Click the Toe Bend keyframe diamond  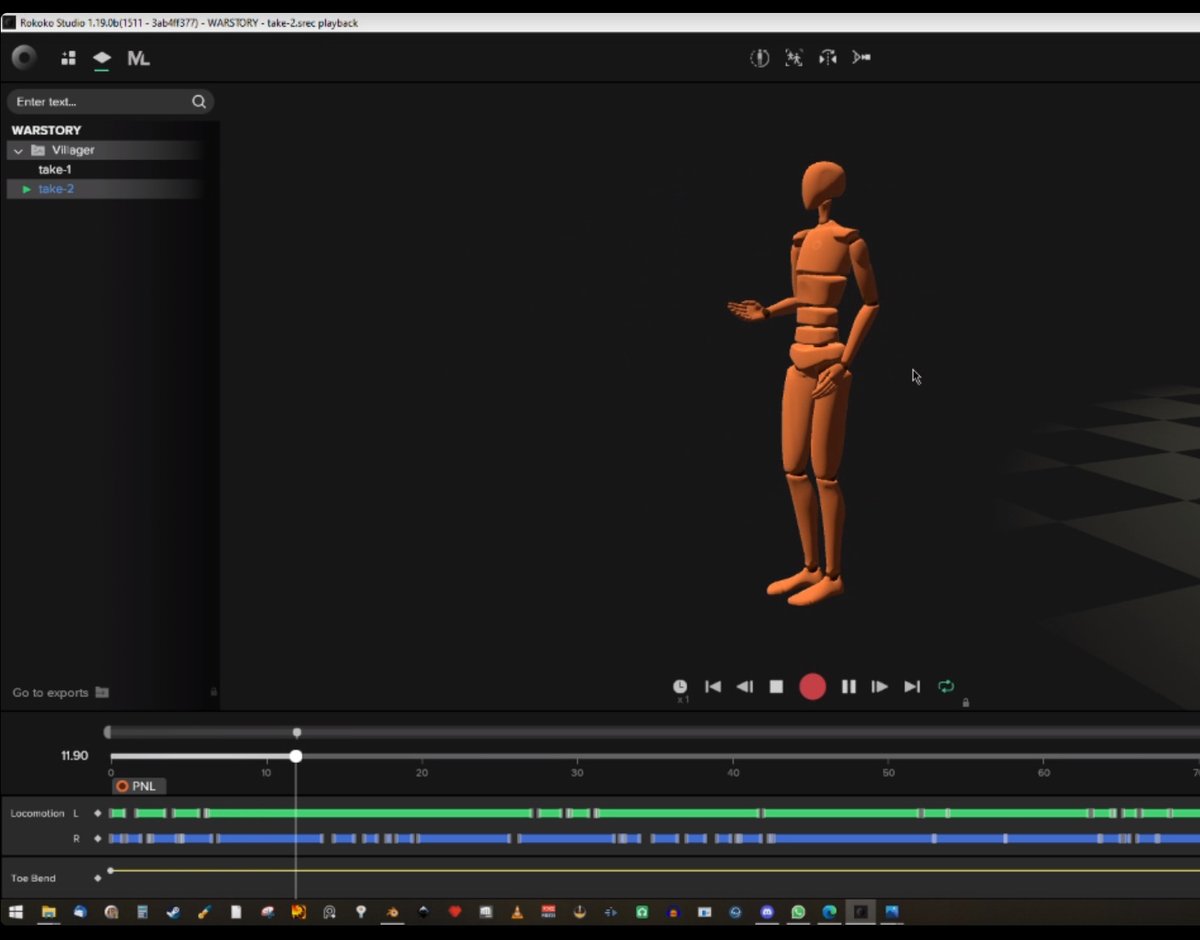pyautogui.click(x=98, y=878)
